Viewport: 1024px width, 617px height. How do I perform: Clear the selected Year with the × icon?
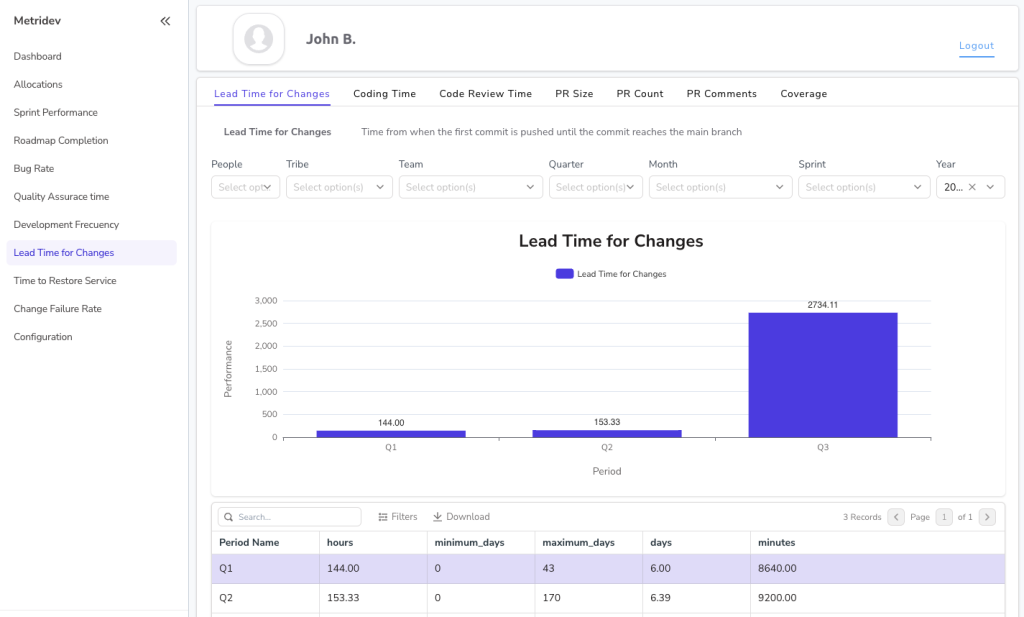(x=974, y=186)
